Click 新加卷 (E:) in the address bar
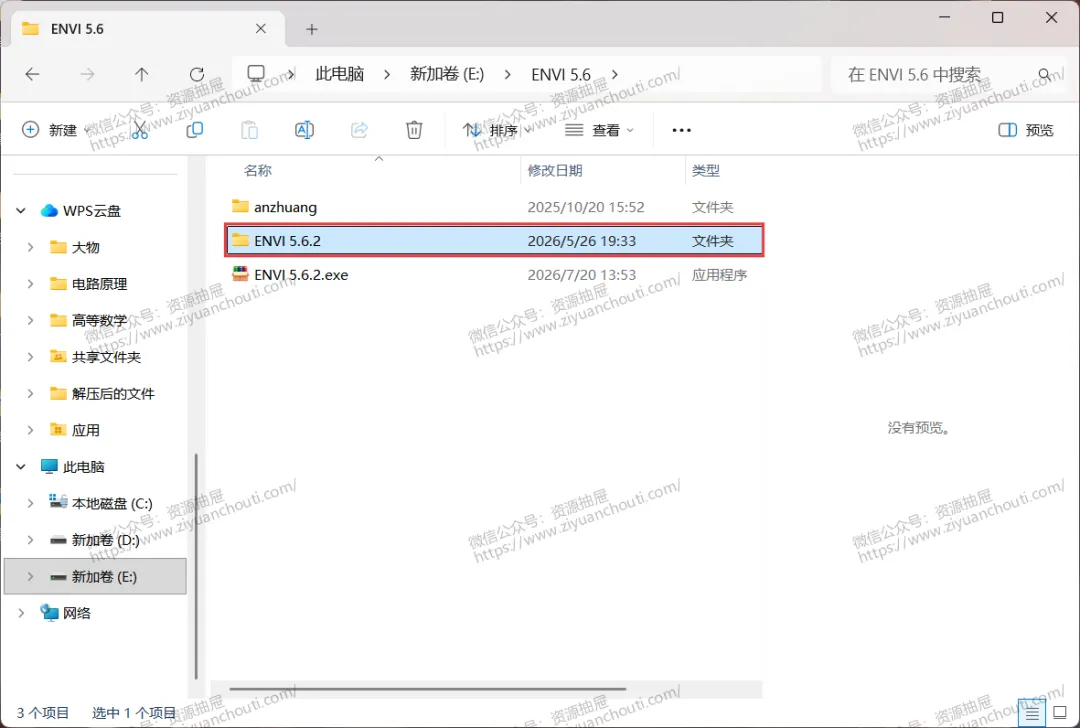The image size is (1080, 728). pos(447,74)
